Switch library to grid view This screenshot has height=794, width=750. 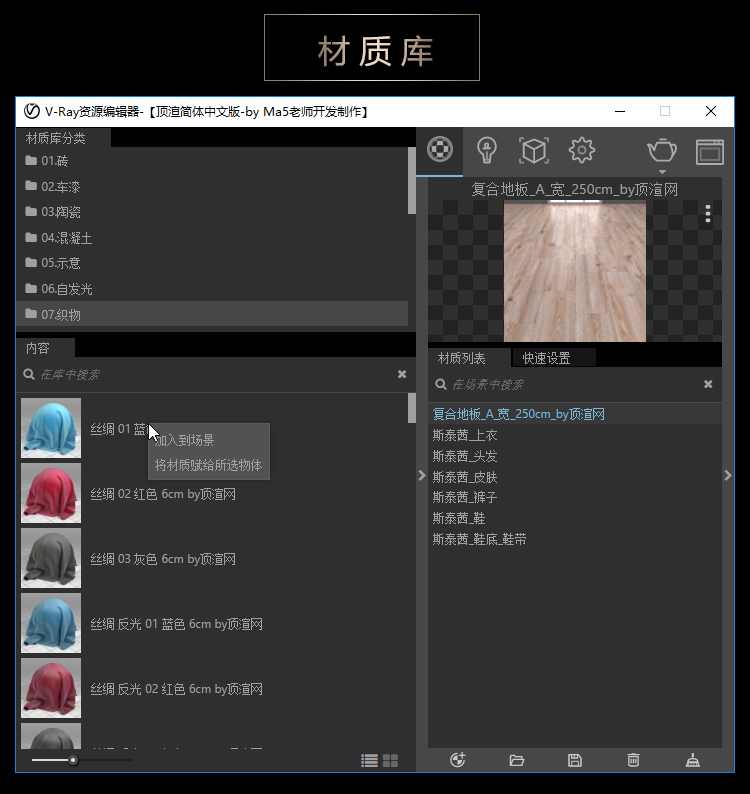coord(390,761)
